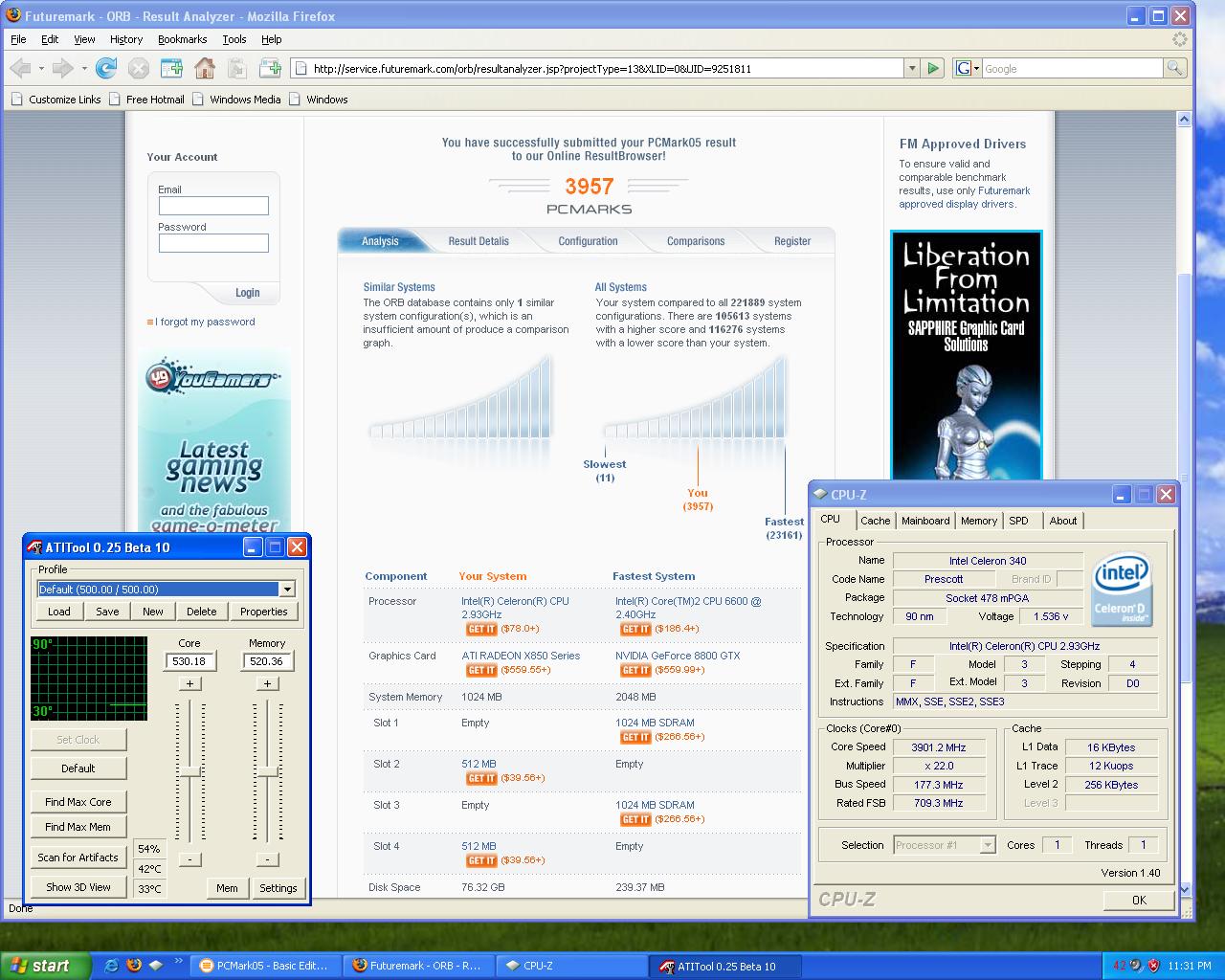Switch to CPU-Z SPD tab

[1019, 521]
